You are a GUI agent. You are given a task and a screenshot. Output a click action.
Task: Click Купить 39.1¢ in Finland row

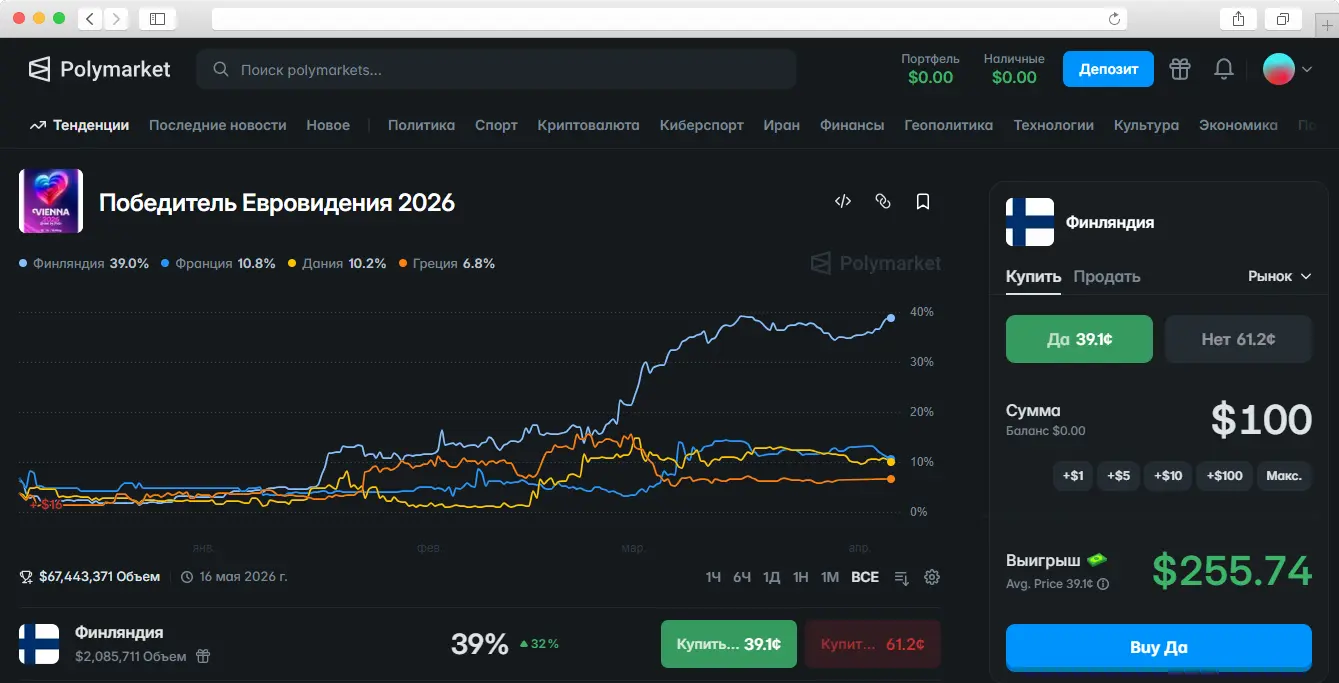point(728,644)
